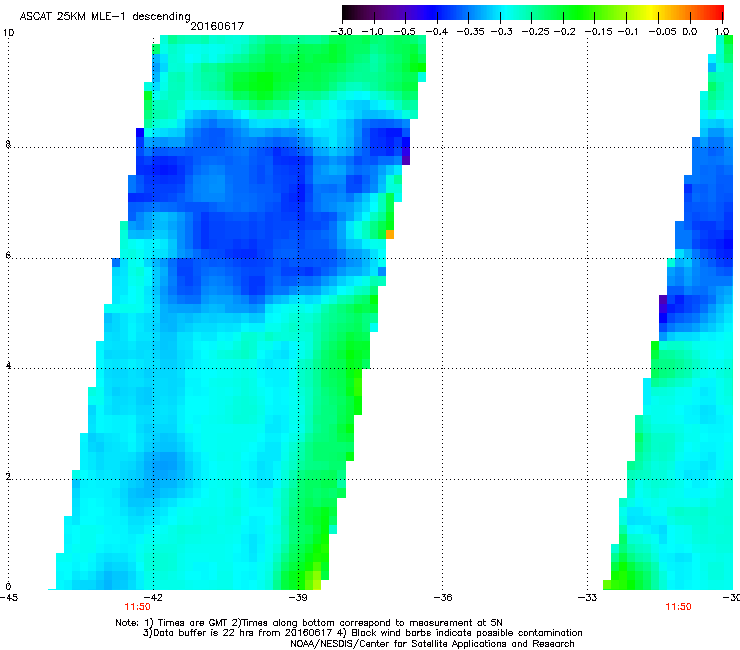Click the NOAA/NESDIS credit line

tap(432, 644)
